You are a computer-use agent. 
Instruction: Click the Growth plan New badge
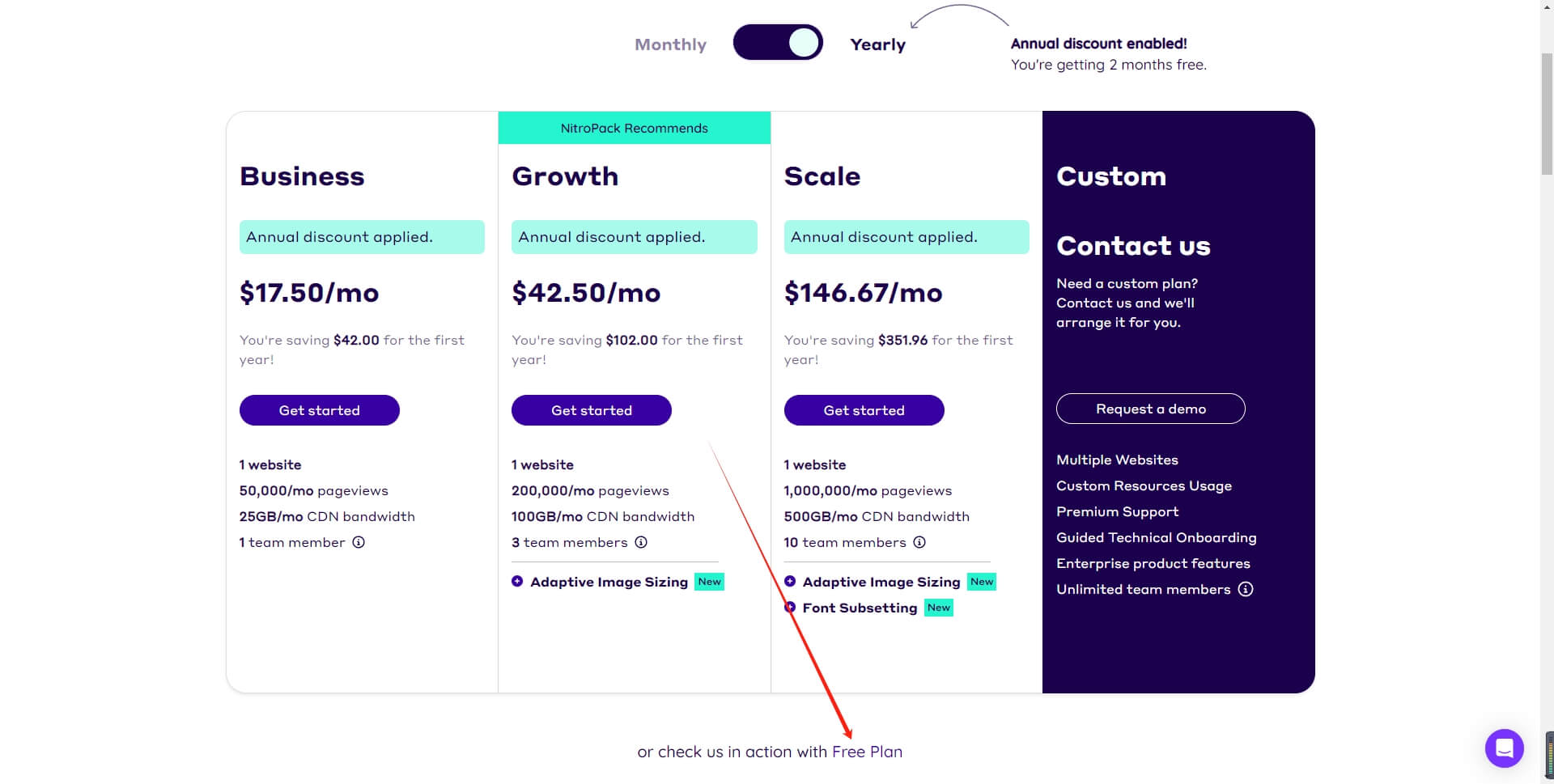click(709, 582)
